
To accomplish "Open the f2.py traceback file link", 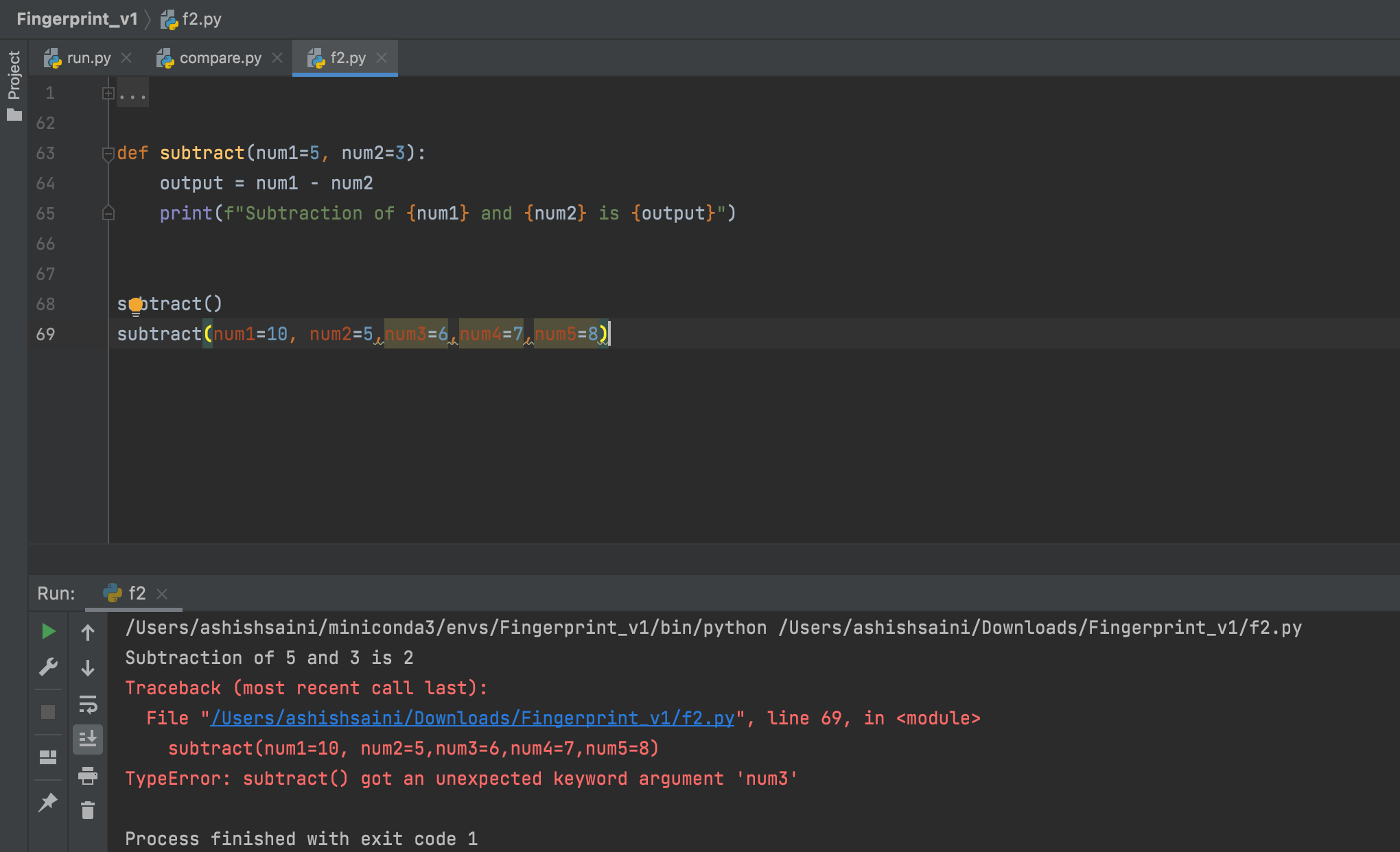I will (472, 718).
